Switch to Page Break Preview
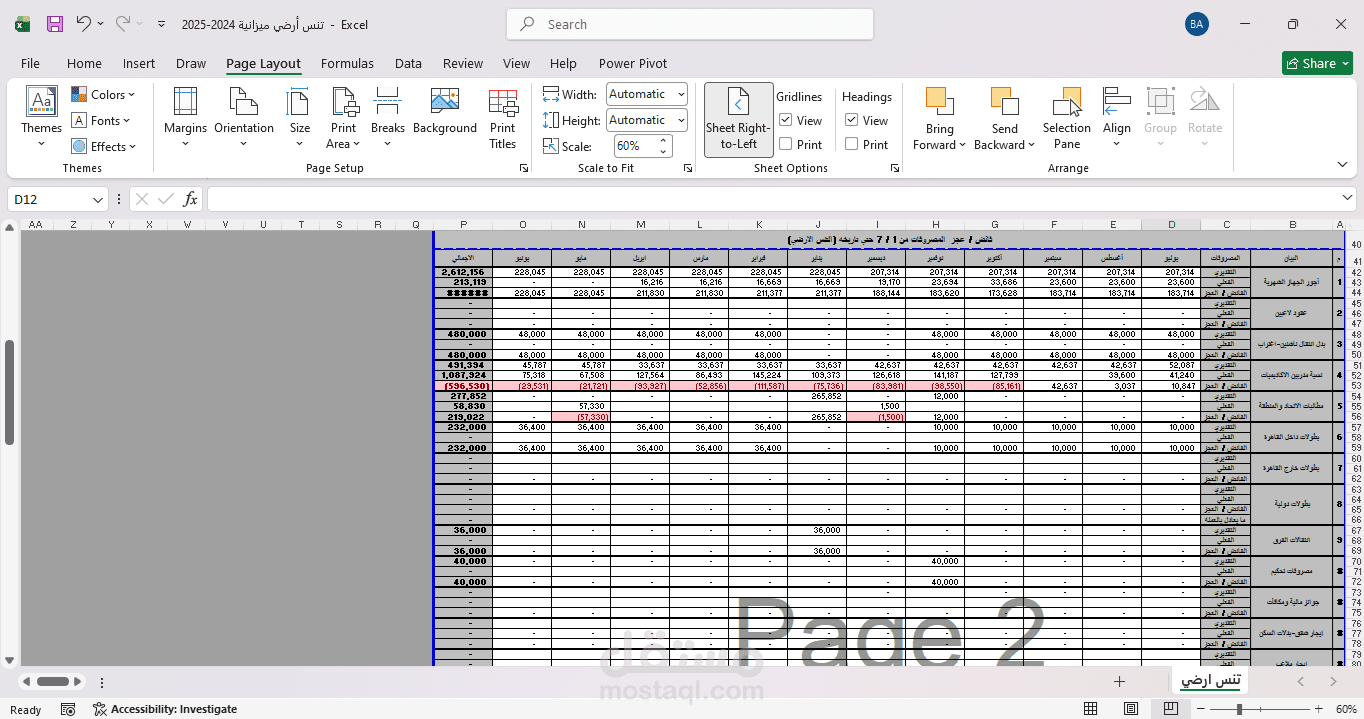1364x719 pixels. (1170, 709)
